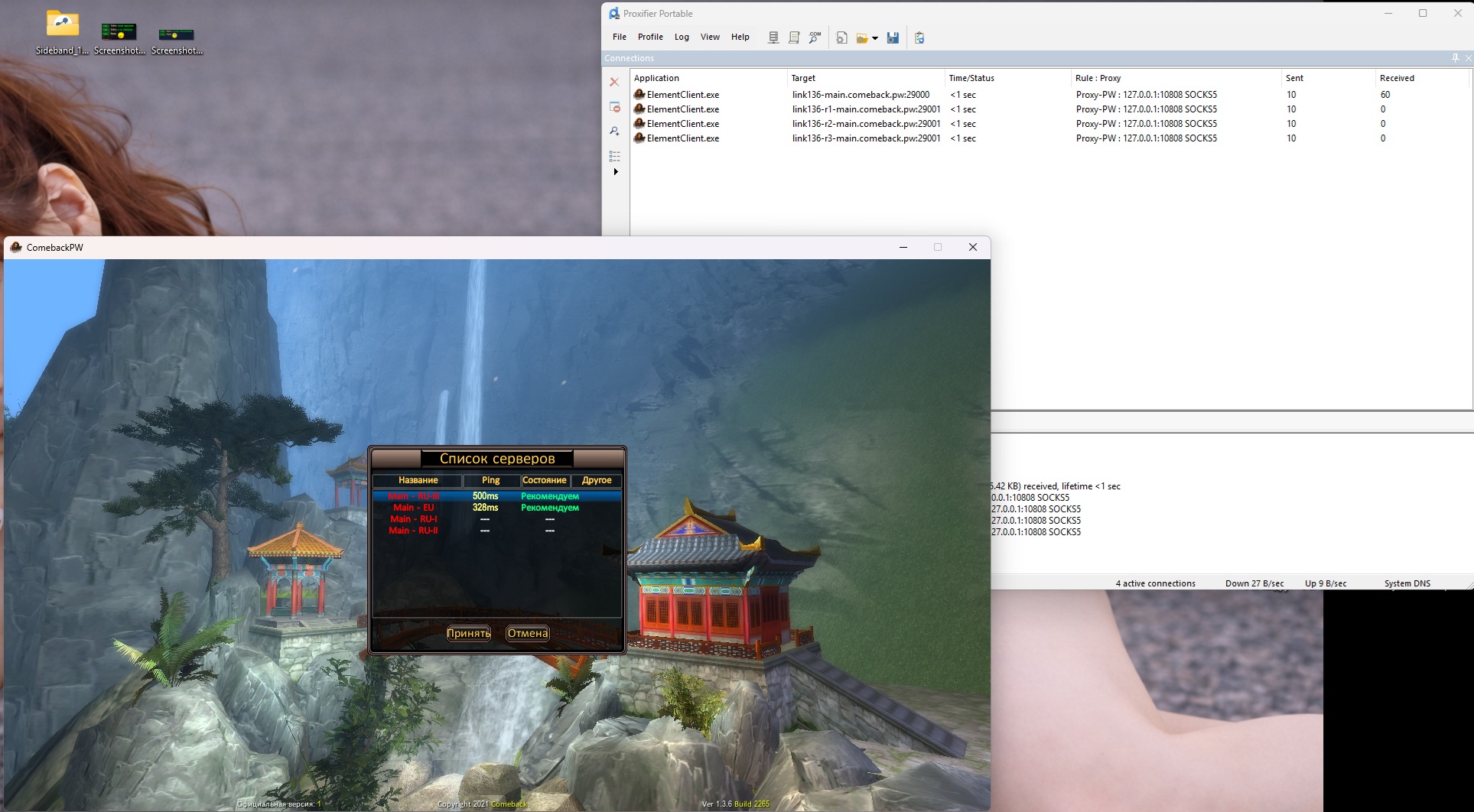The image size is (1474, 812).
Task: Click 'System DNS' in the status bar
Action: click(1407, 583)
